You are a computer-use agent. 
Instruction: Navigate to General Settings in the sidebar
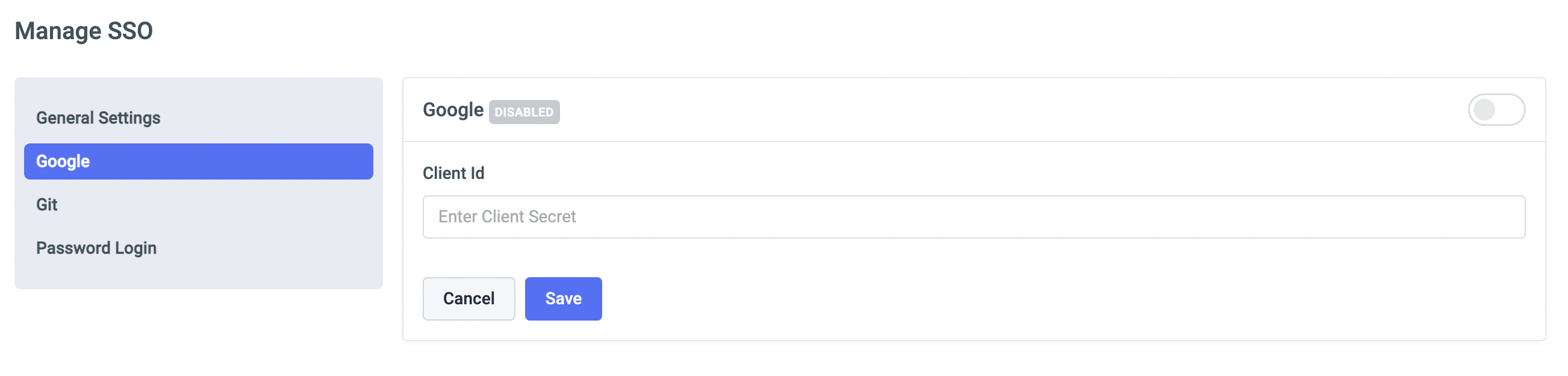pos(98,117)
